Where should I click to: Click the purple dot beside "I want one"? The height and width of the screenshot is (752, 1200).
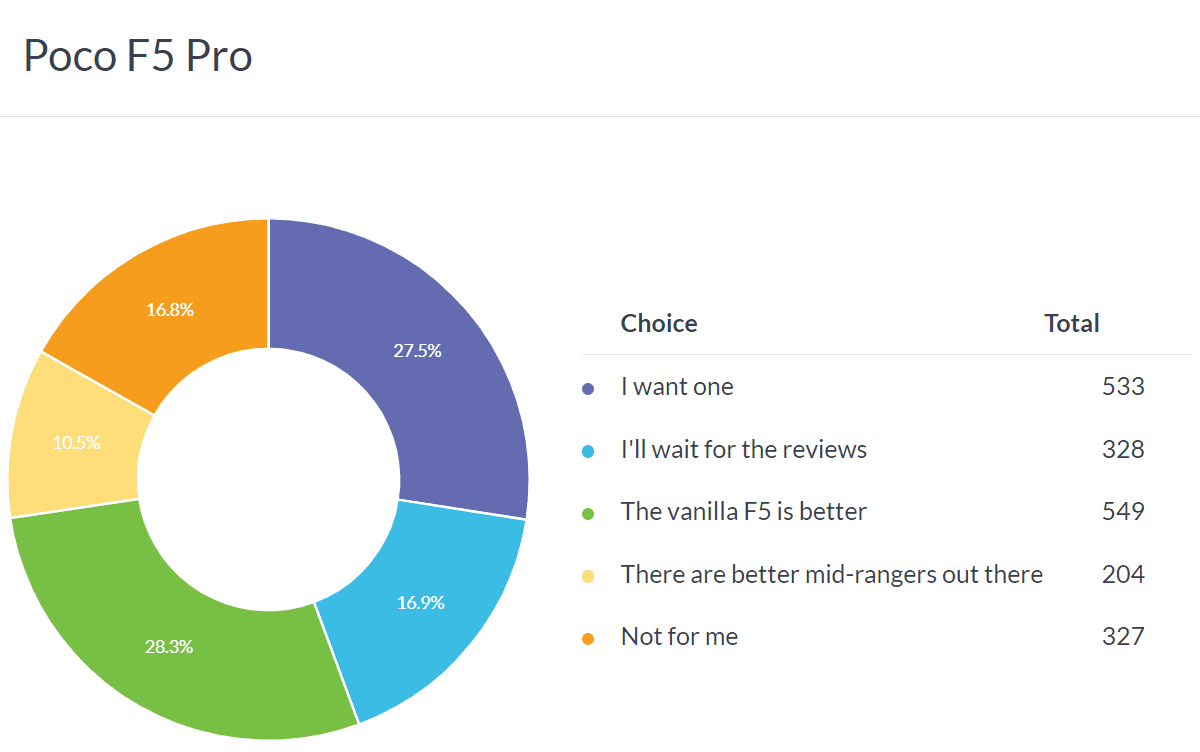point(588,388)
